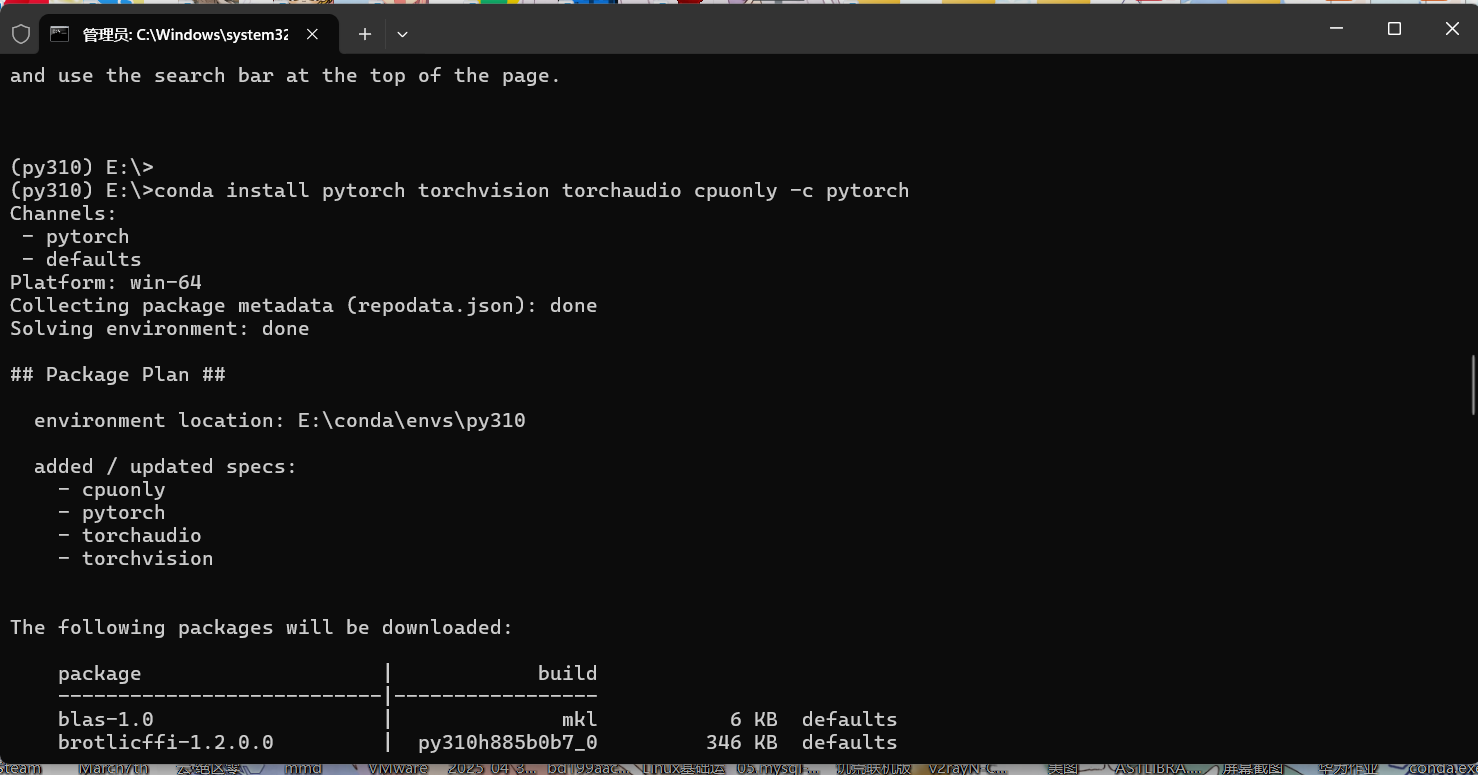
Task: Click the 'Solving environment: done' line
Action: point(160,328)
